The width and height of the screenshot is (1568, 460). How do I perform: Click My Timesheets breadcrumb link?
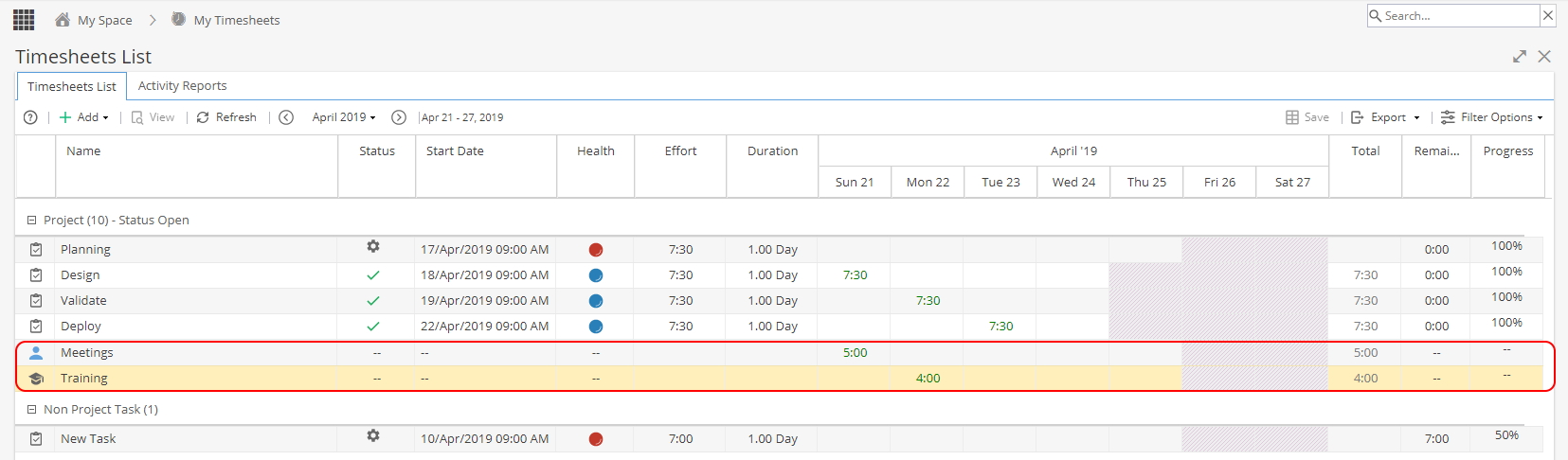pos(237,20)
